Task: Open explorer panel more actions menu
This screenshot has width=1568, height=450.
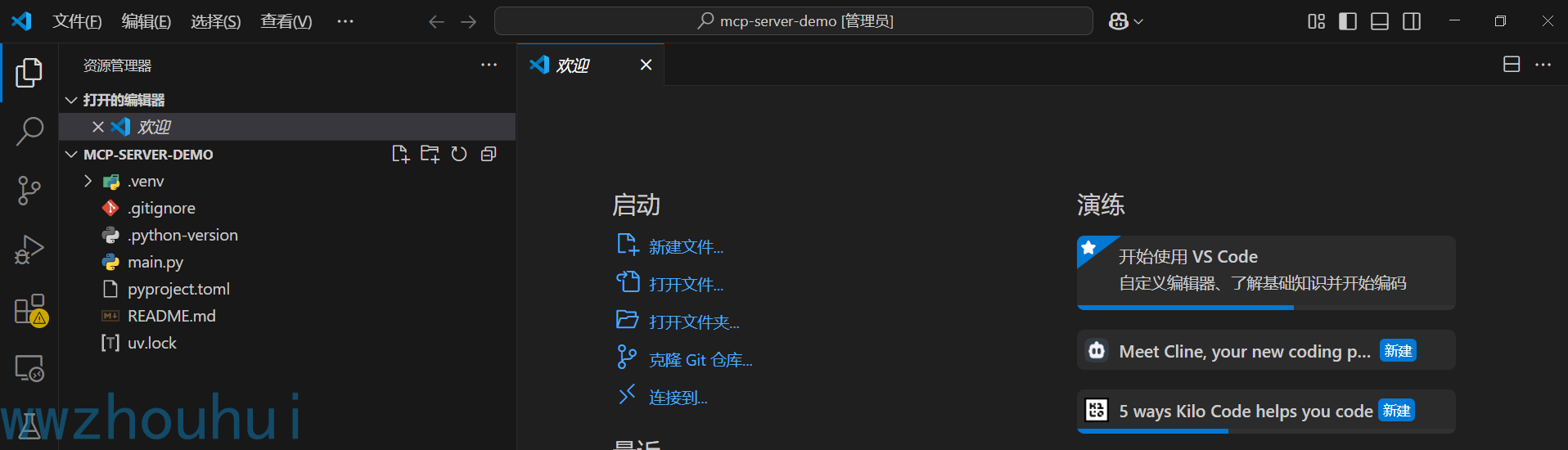Action: tap(489, 65)
